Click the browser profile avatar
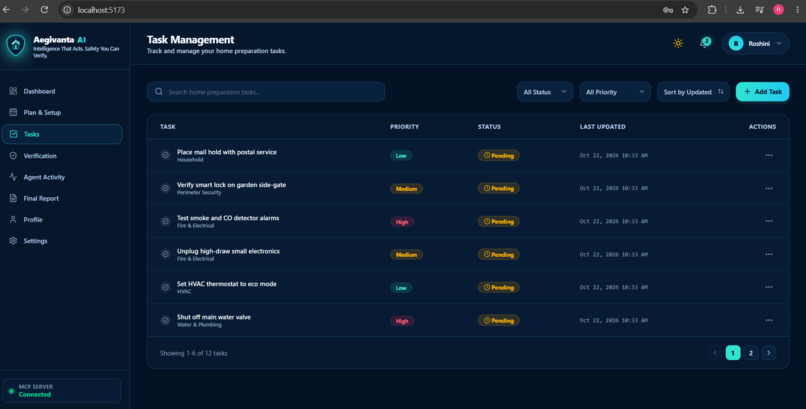806x409 pixels. pyautogui.click(x=778, y=10)
